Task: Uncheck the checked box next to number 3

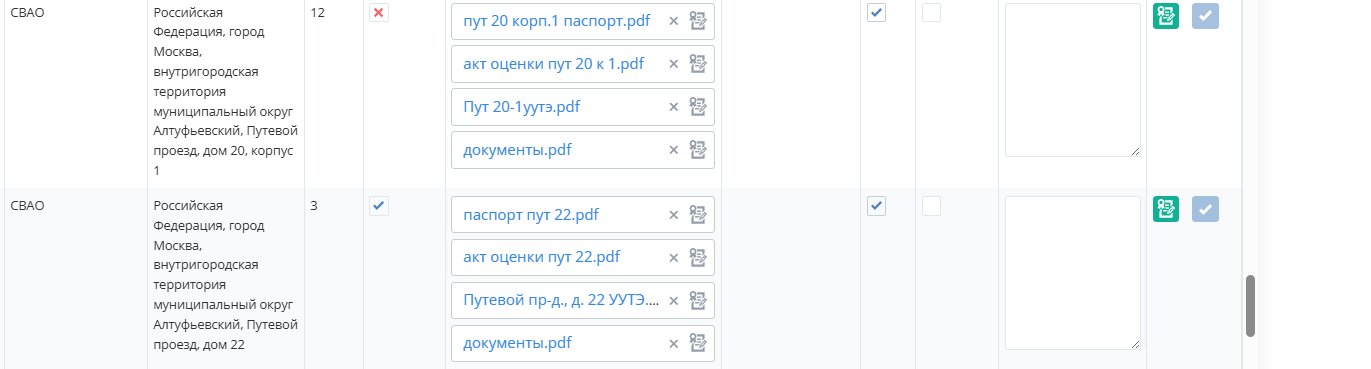Action: (x=379, y=206)
